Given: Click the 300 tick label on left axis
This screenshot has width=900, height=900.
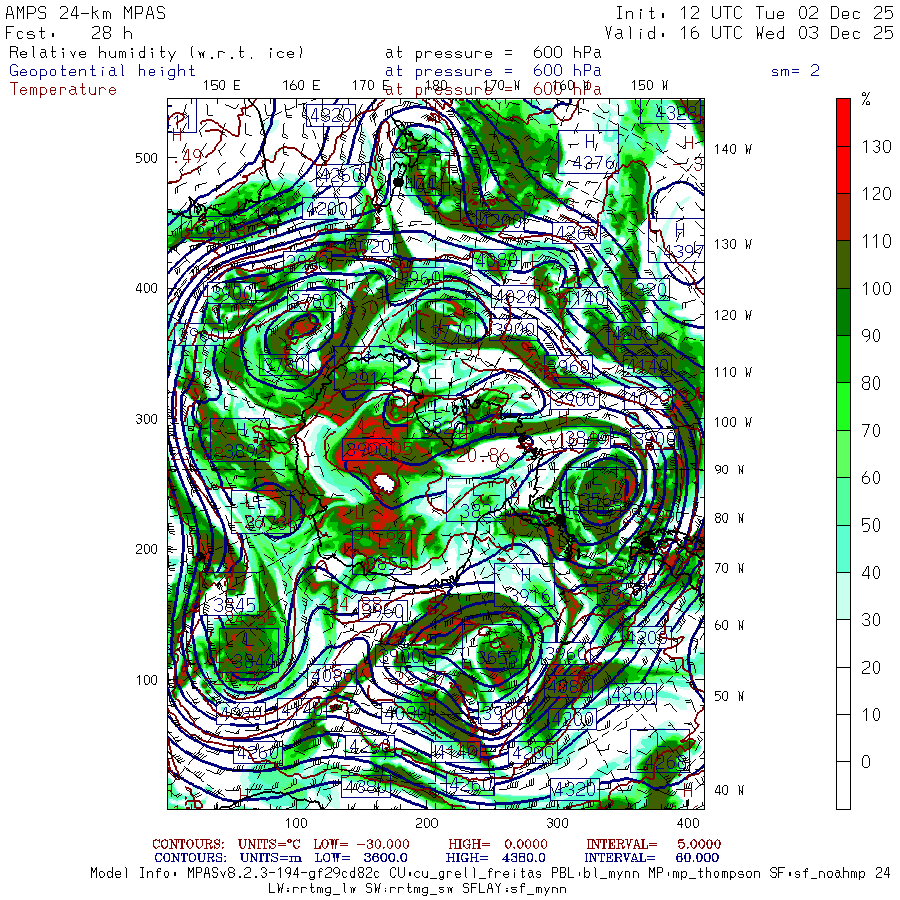Looking at the screenshot, I should [146, 419].
